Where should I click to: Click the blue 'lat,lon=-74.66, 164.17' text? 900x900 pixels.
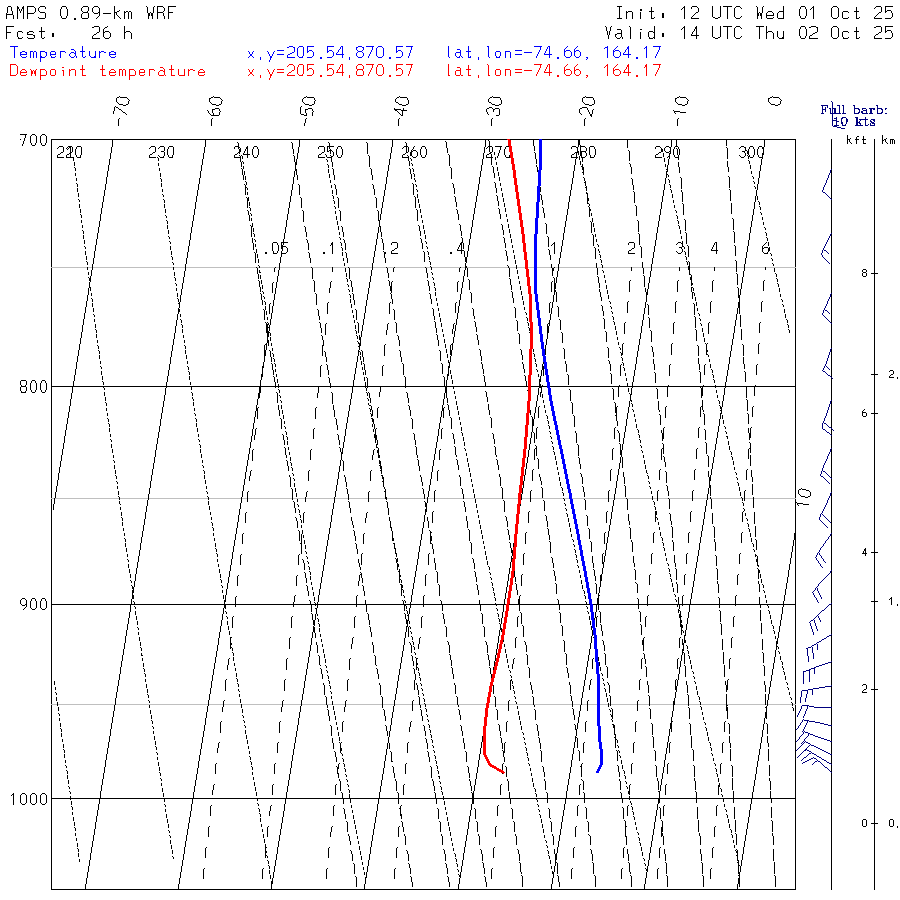554,53
